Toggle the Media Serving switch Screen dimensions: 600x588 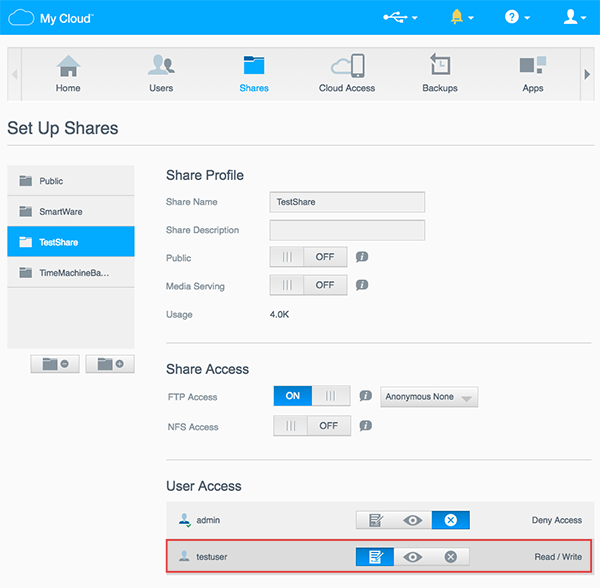tap(308, 285)
